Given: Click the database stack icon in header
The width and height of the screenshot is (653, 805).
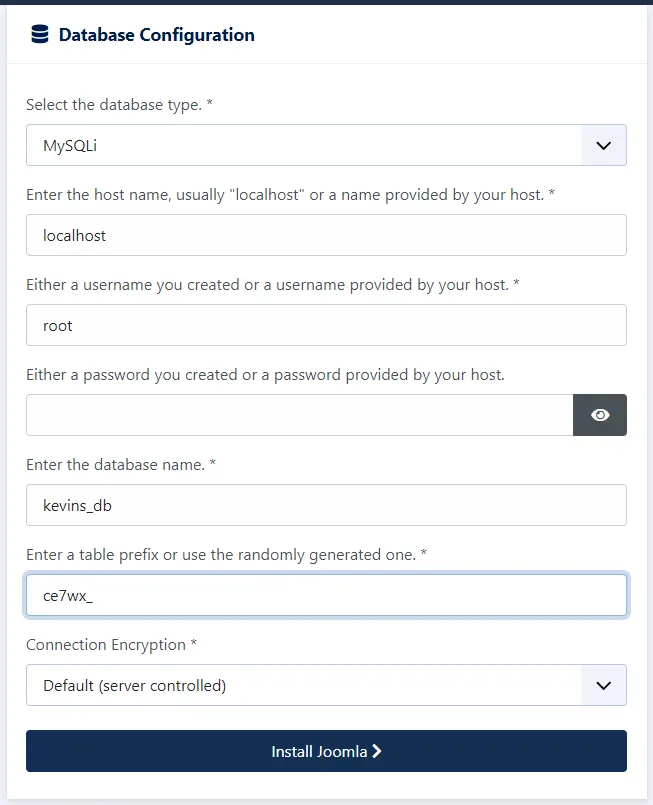Looking at the screenshot, I should (40, 35).
